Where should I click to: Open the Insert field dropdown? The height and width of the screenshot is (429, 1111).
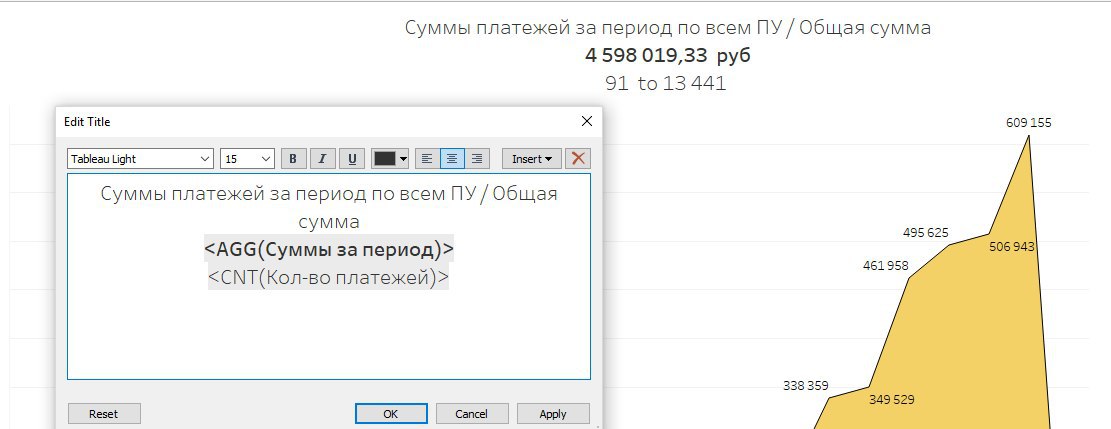tap(531, 159)
